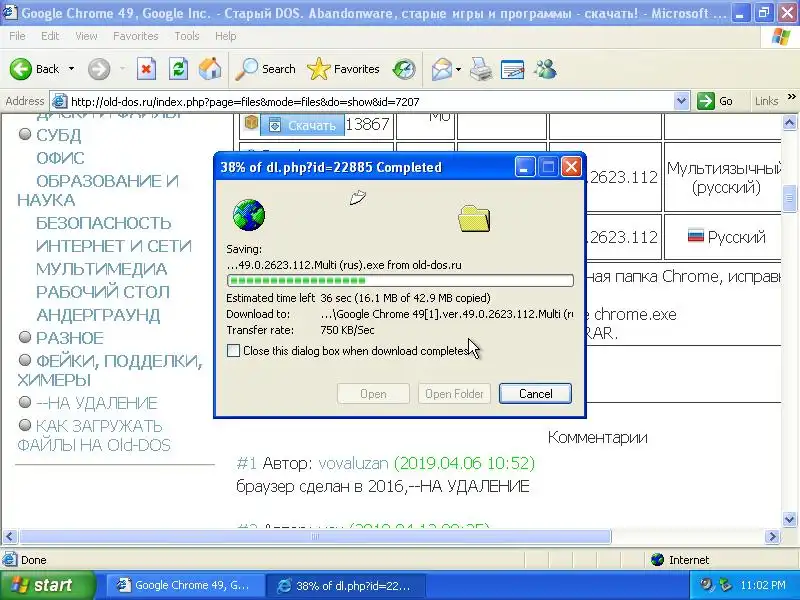Screen dimensions: 800x600
Task: Click the Forward arrow icon
Action: pos(99,69)
